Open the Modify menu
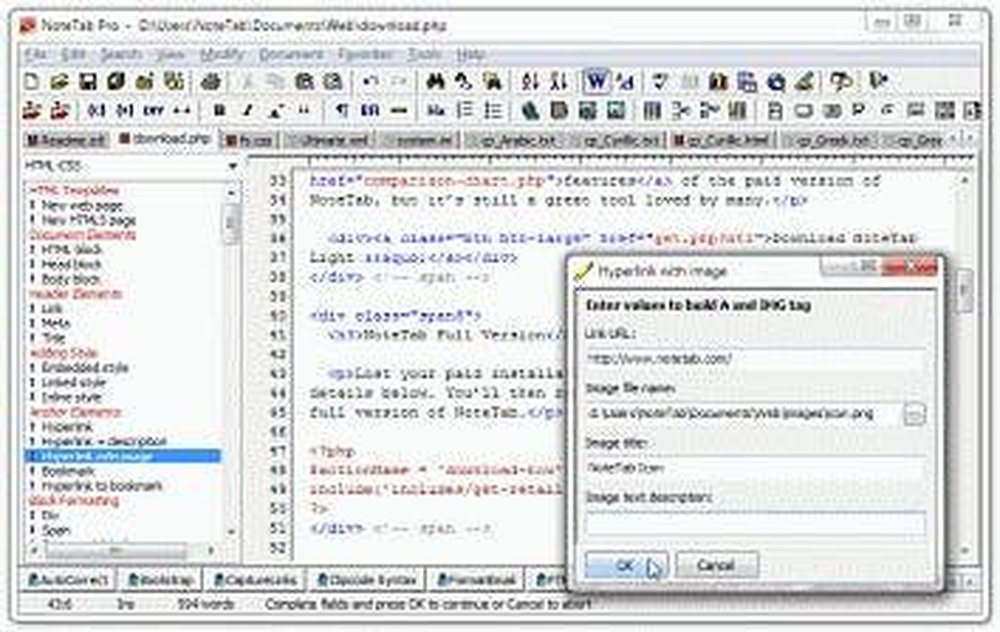This screenshot has width=1000, height=632. tap(222, 54)
